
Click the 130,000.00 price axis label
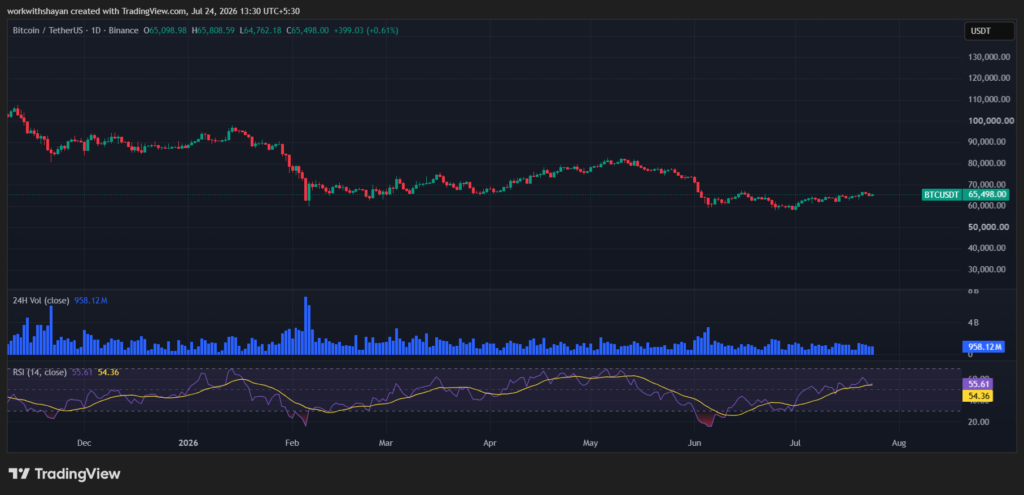(x=991, y=57)
